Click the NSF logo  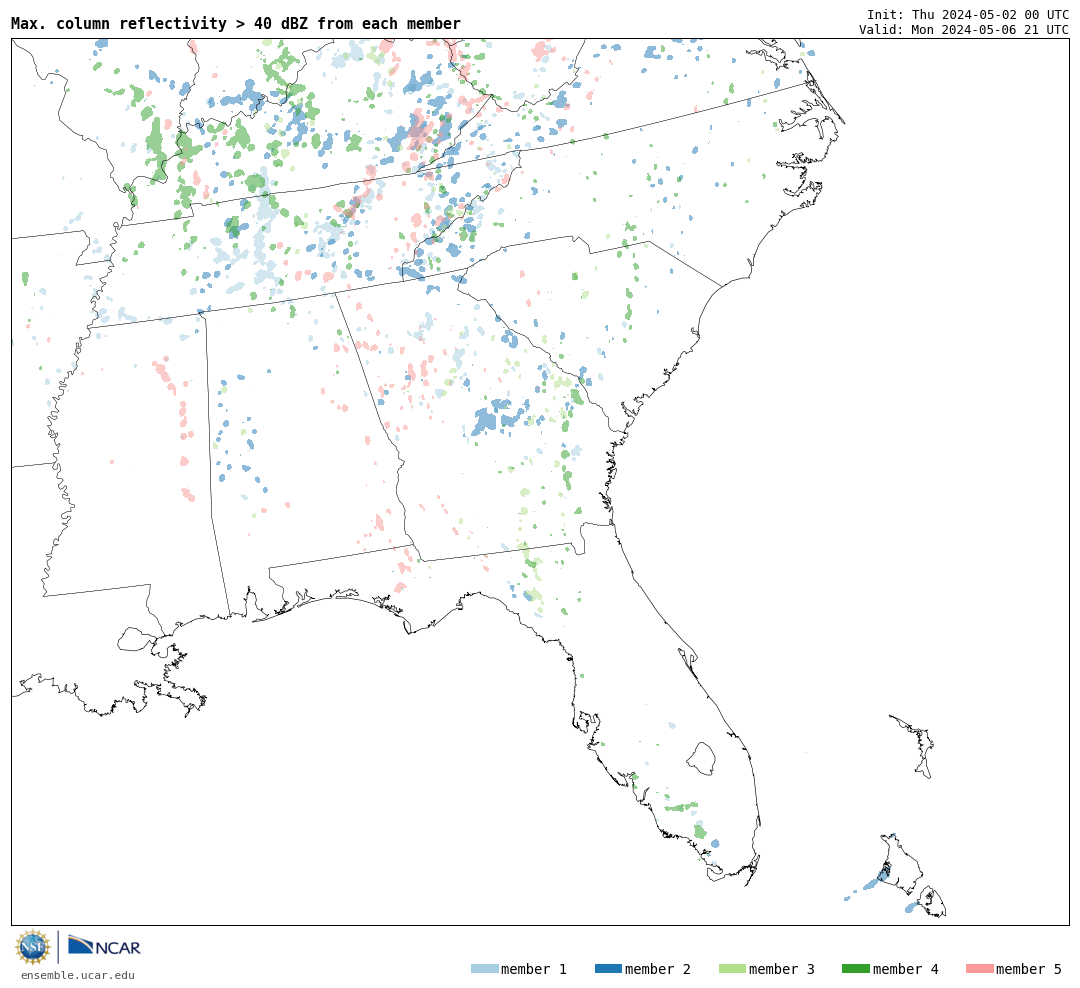click(33, 947)
